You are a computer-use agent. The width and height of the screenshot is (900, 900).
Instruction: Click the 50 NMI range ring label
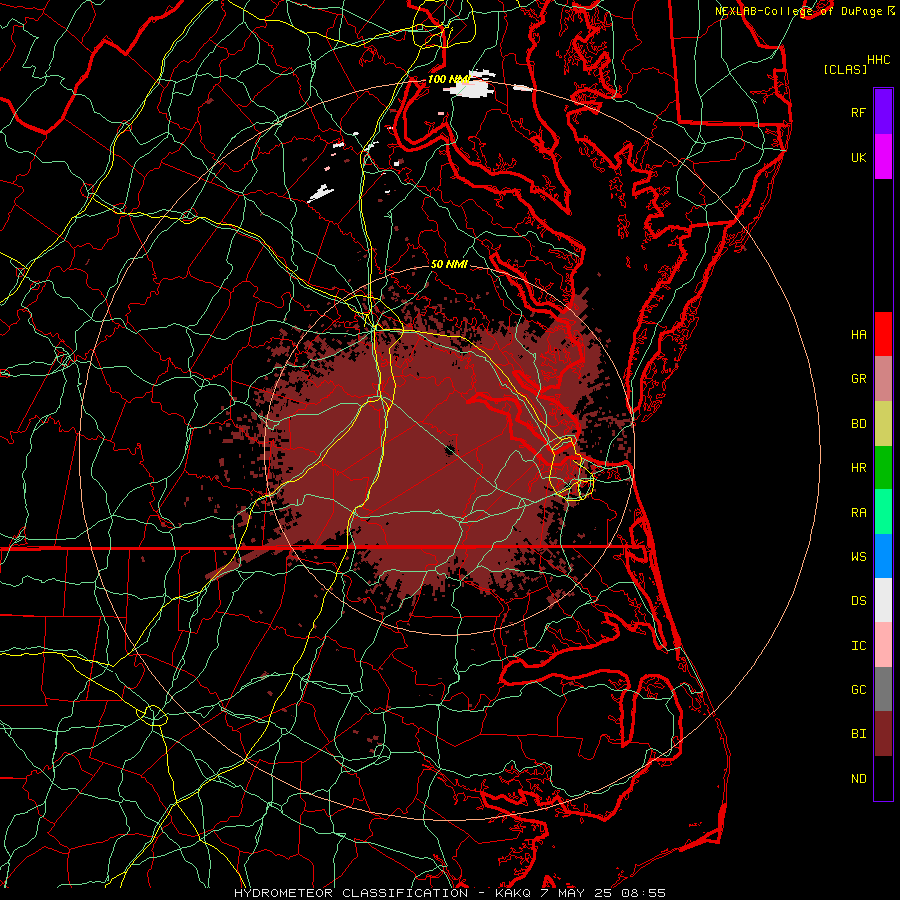(449, 265)
